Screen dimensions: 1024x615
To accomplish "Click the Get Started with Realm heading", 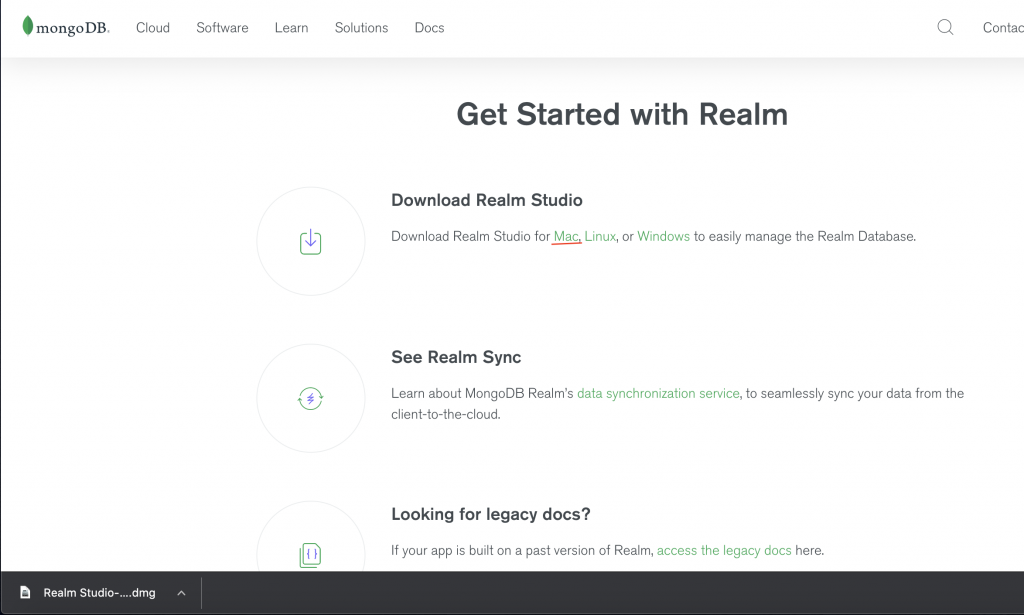I will (x=622, y=114).
